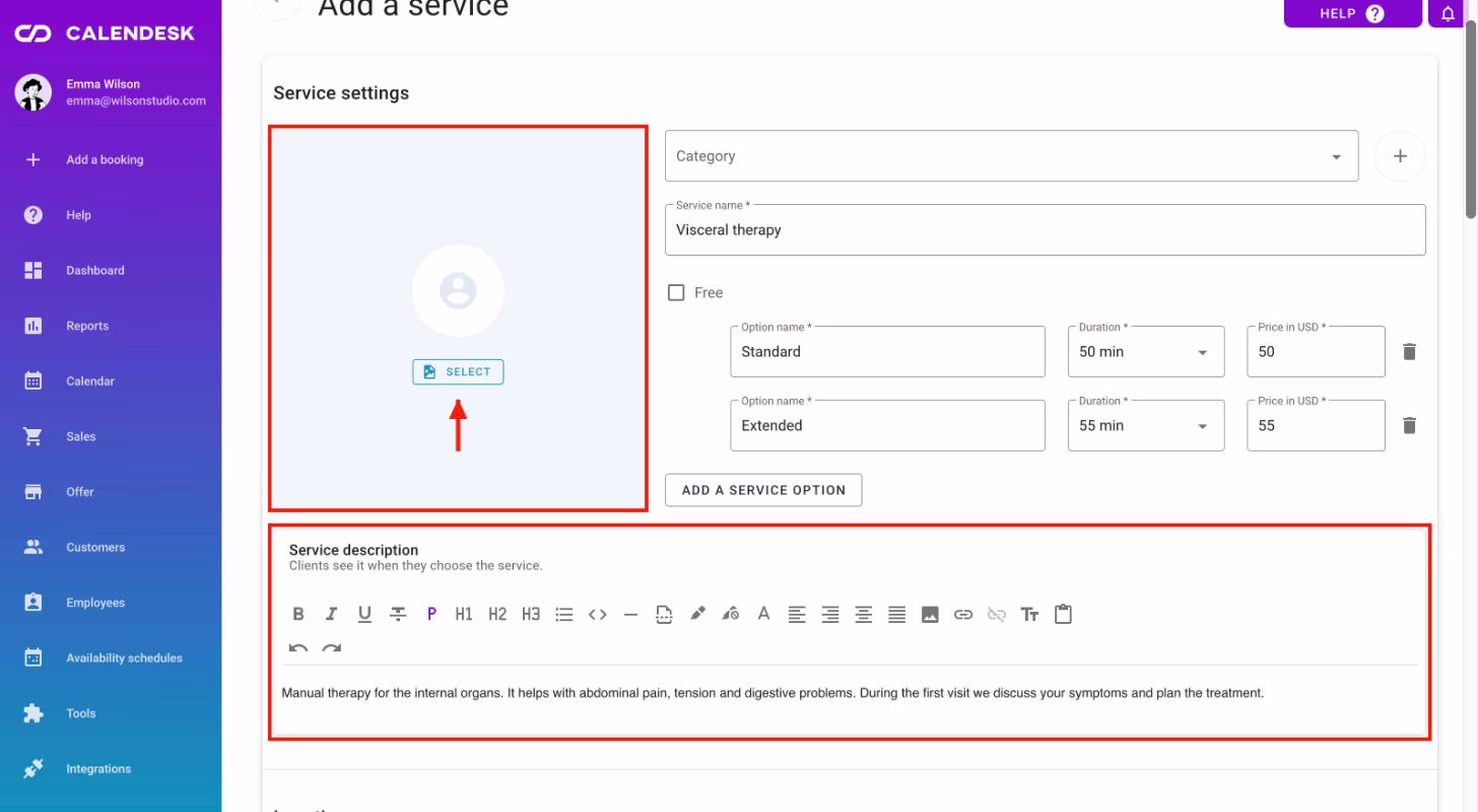Click the paste clipboard icon
This screenshot has height=812, width=1478.
point(1063,614)
